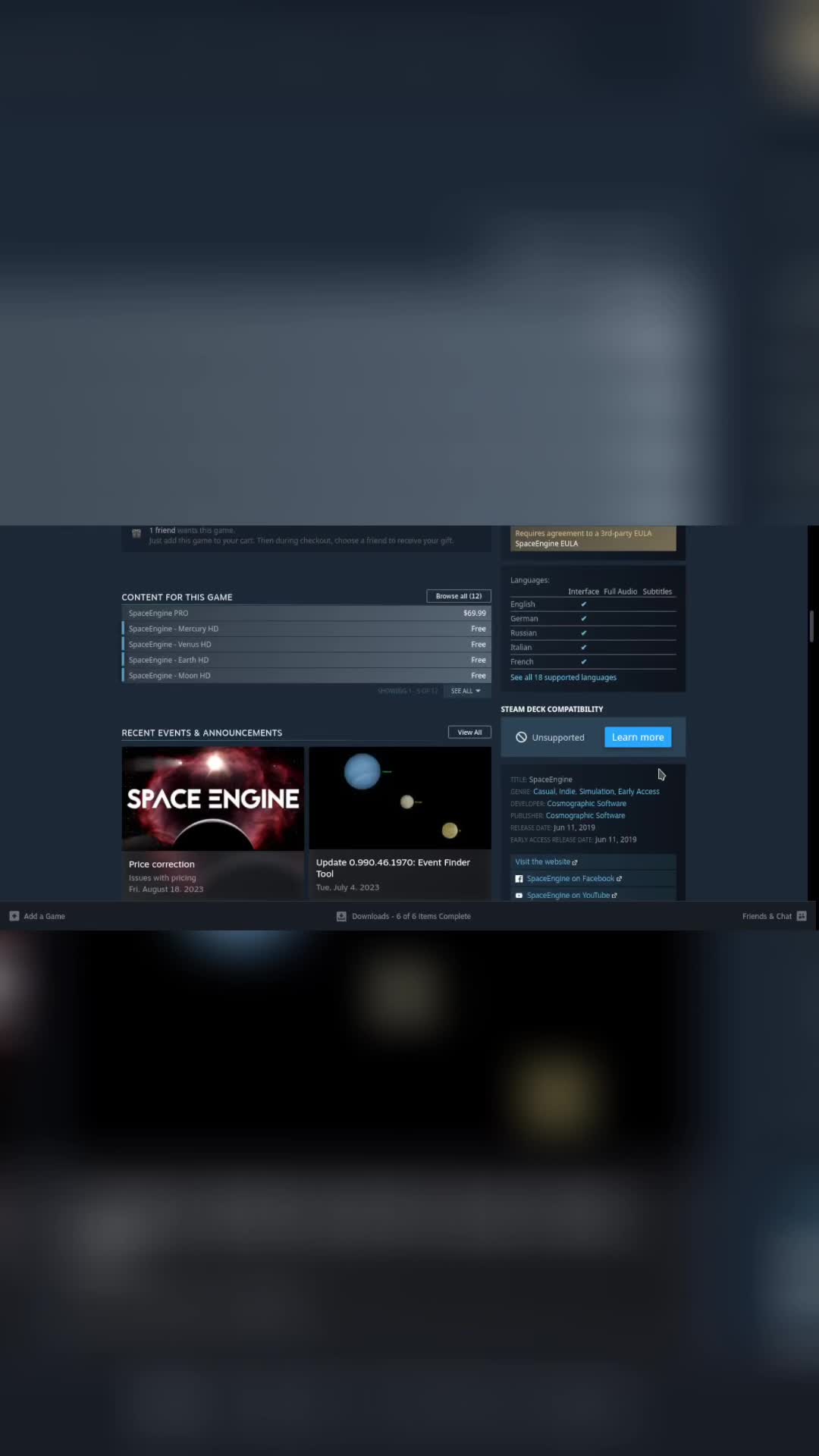Viewport: 819px width, 1456px height.
Task: Open developer Cosmographic Software link
Action: tap(587, 804)
